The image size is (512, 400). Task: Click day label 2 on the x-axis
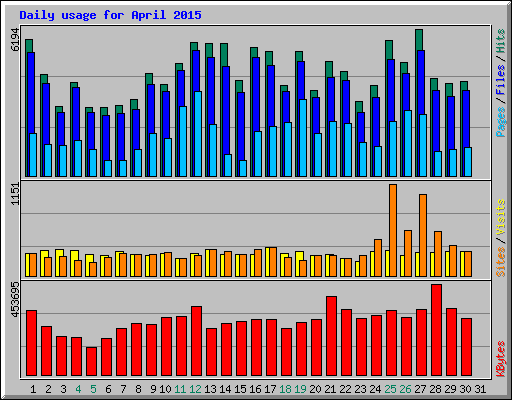pos(48,389)
